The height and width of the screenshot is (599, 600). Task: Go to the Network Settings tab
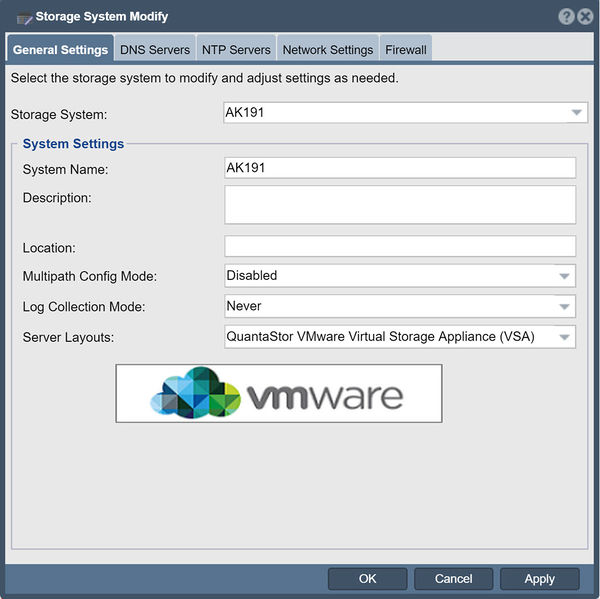pyautogui.click(x=328, y=50)
